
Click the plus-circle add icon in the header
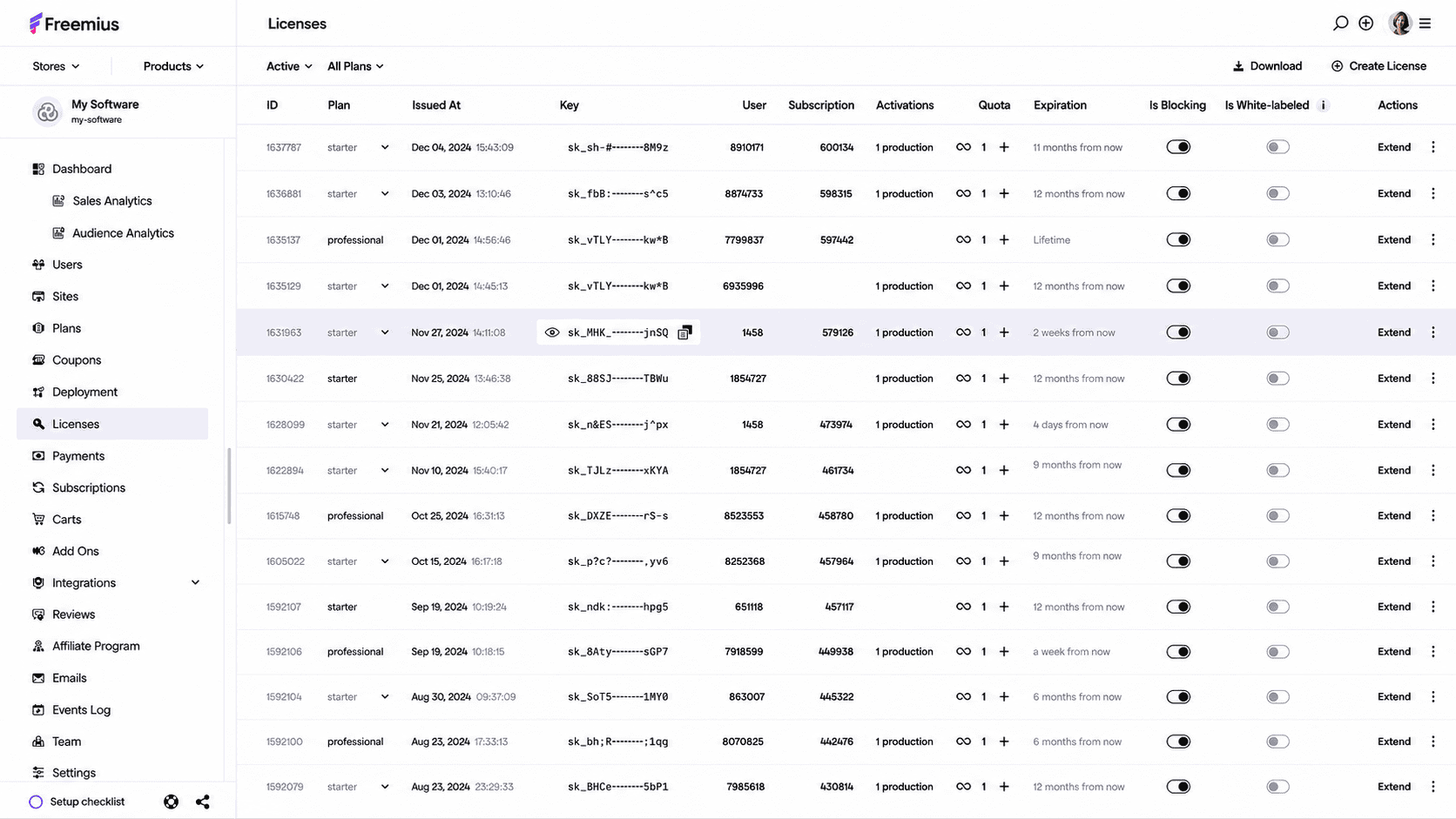1366,23
